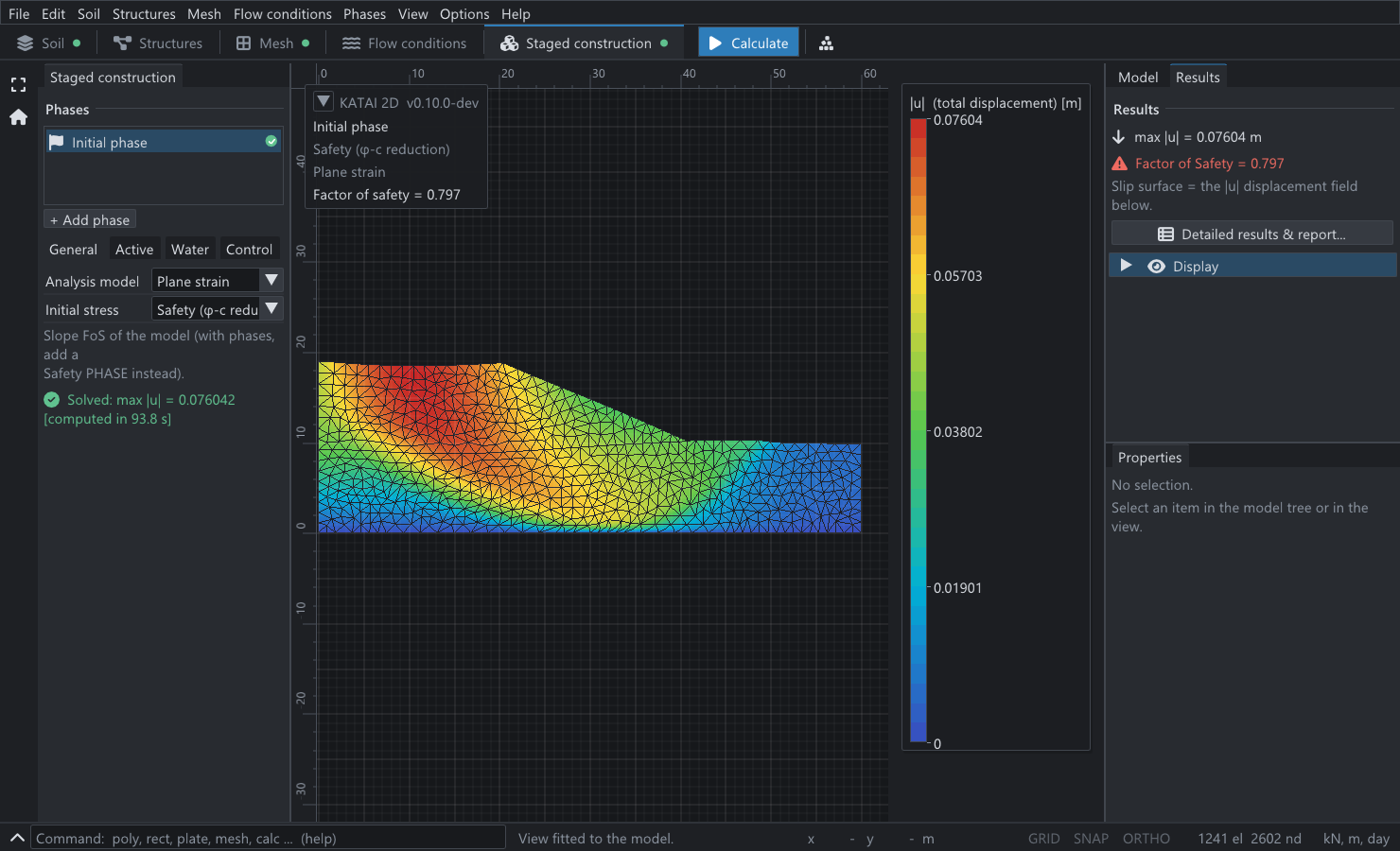Click the flag icon beside Initial phase
This screenshot has width=1400, height=851.
pos(56,142)
